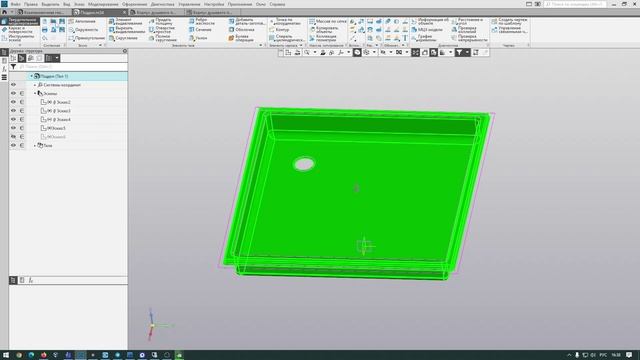Select Point by coordinates tool

tap(285, 21)
